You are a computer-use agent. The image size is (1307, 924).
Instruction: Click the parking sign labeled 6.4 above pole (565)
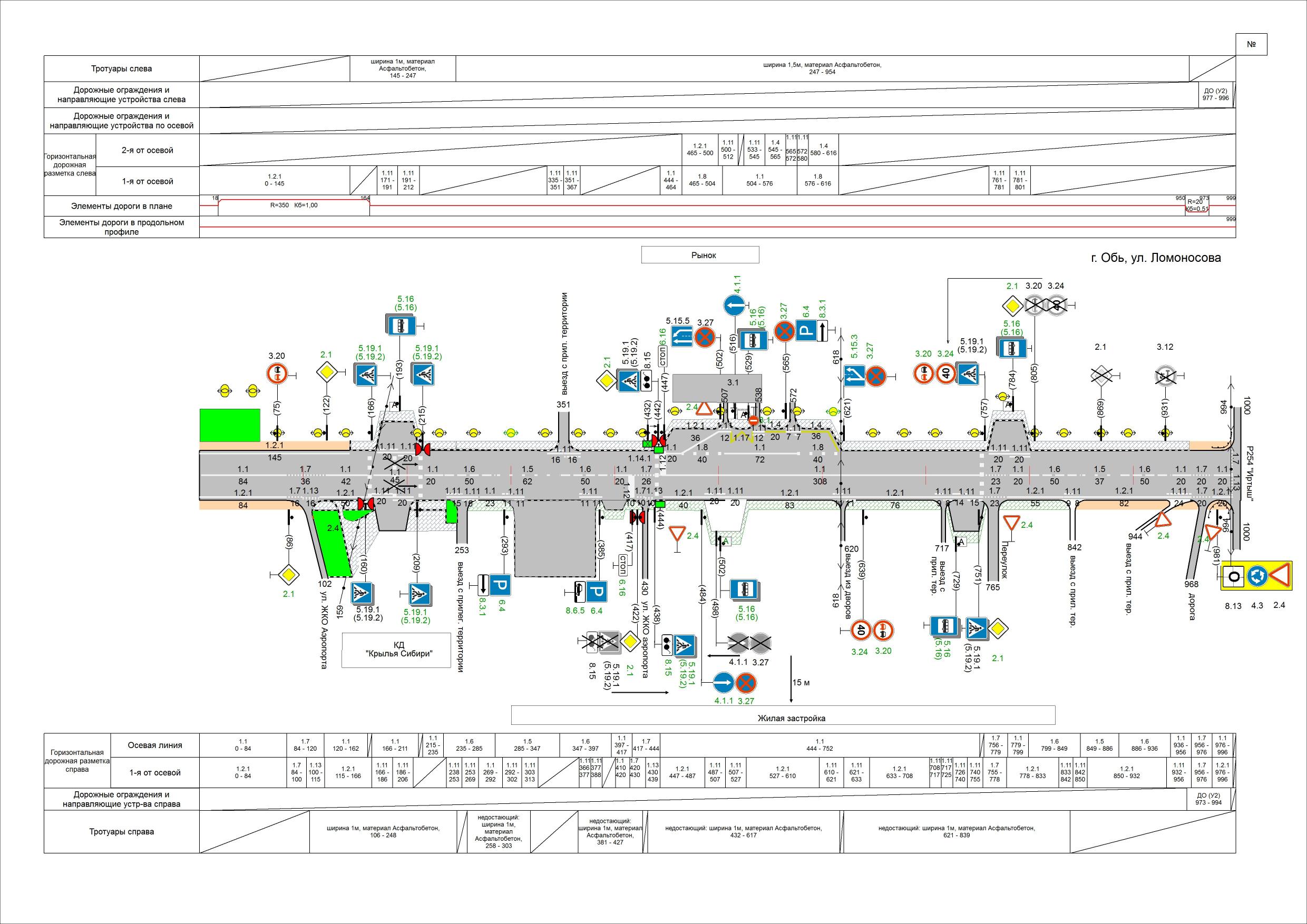806,331
